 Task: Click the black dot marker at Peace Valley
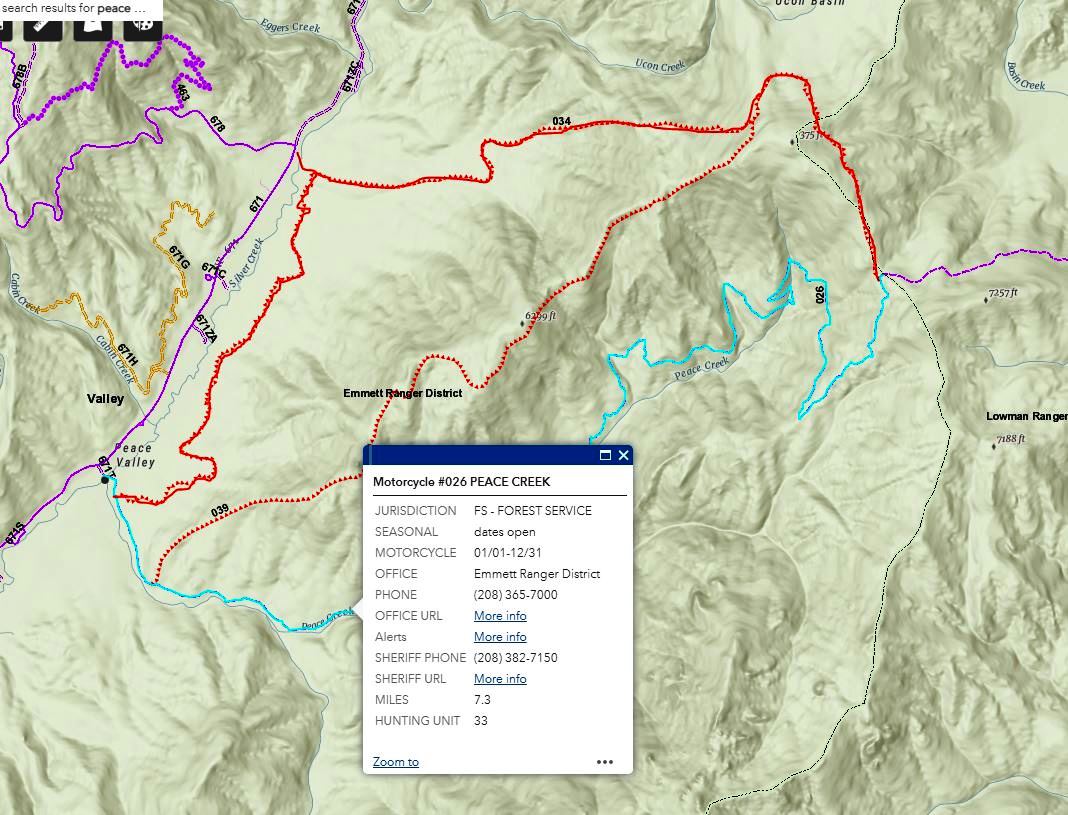pyautogui.click(x=105, y=480)
